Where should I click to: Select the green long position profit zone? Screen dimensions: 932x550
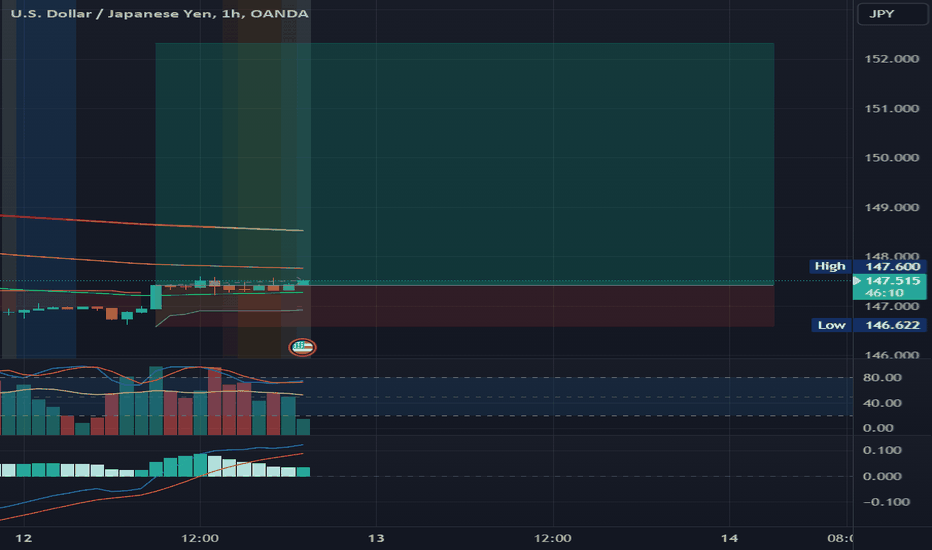tap(465, 164)
